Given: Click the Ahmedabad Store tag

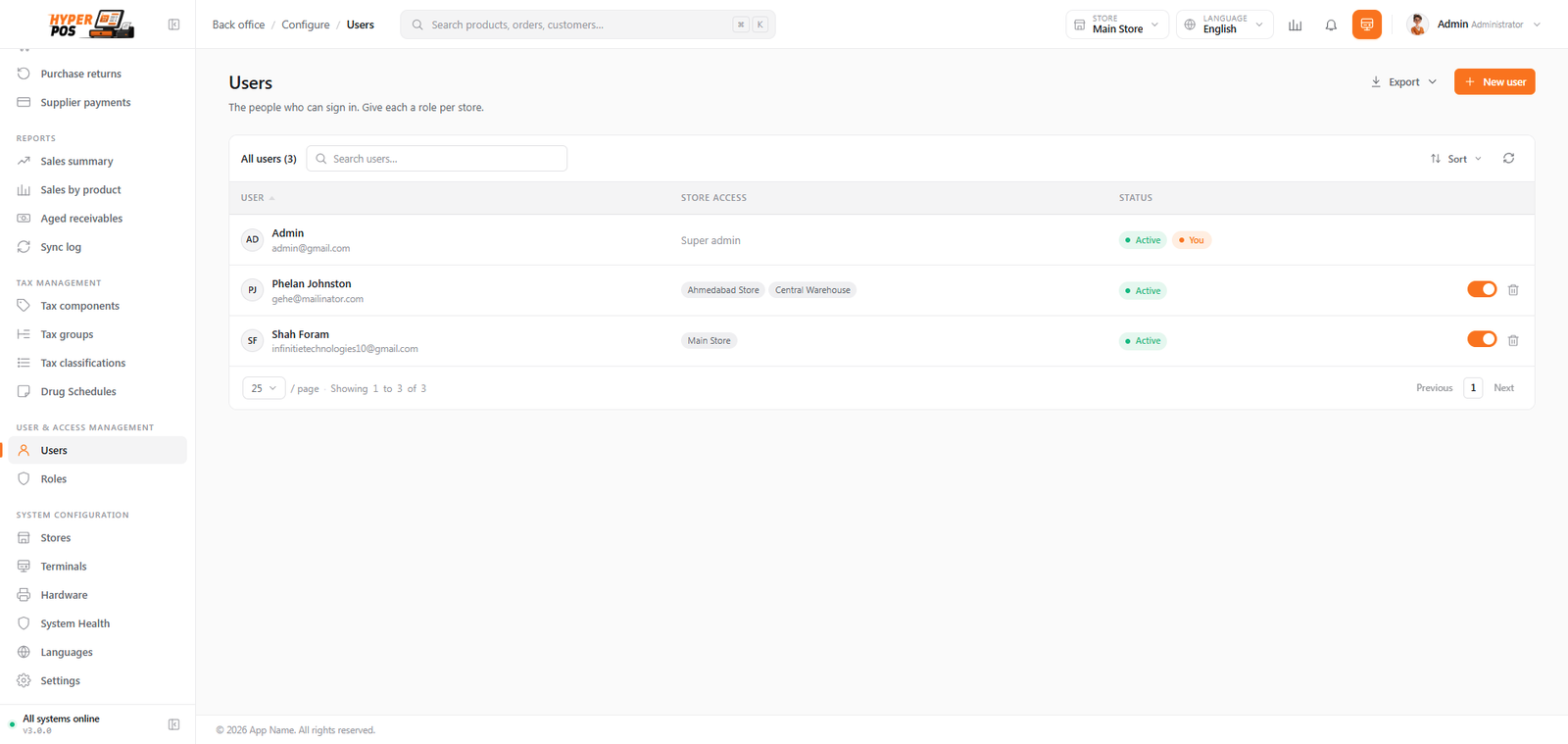Looking at the screenshot, I should (x=723, y=290).
